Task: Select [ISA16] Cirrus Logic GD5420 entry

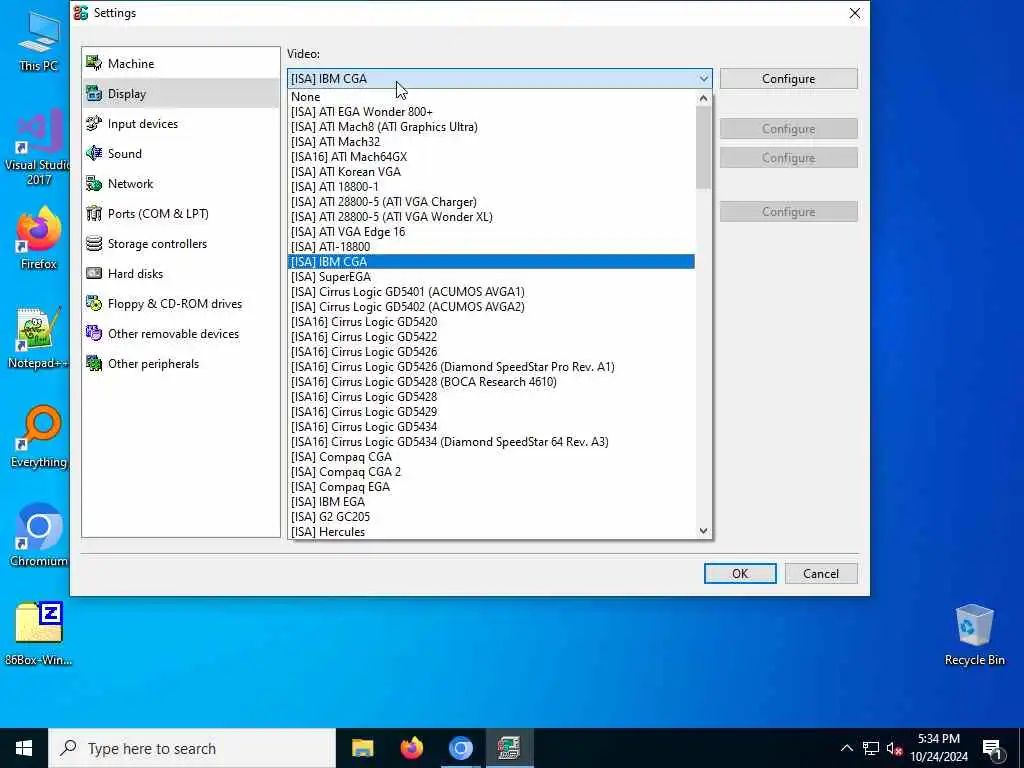Action: [491, 322]
